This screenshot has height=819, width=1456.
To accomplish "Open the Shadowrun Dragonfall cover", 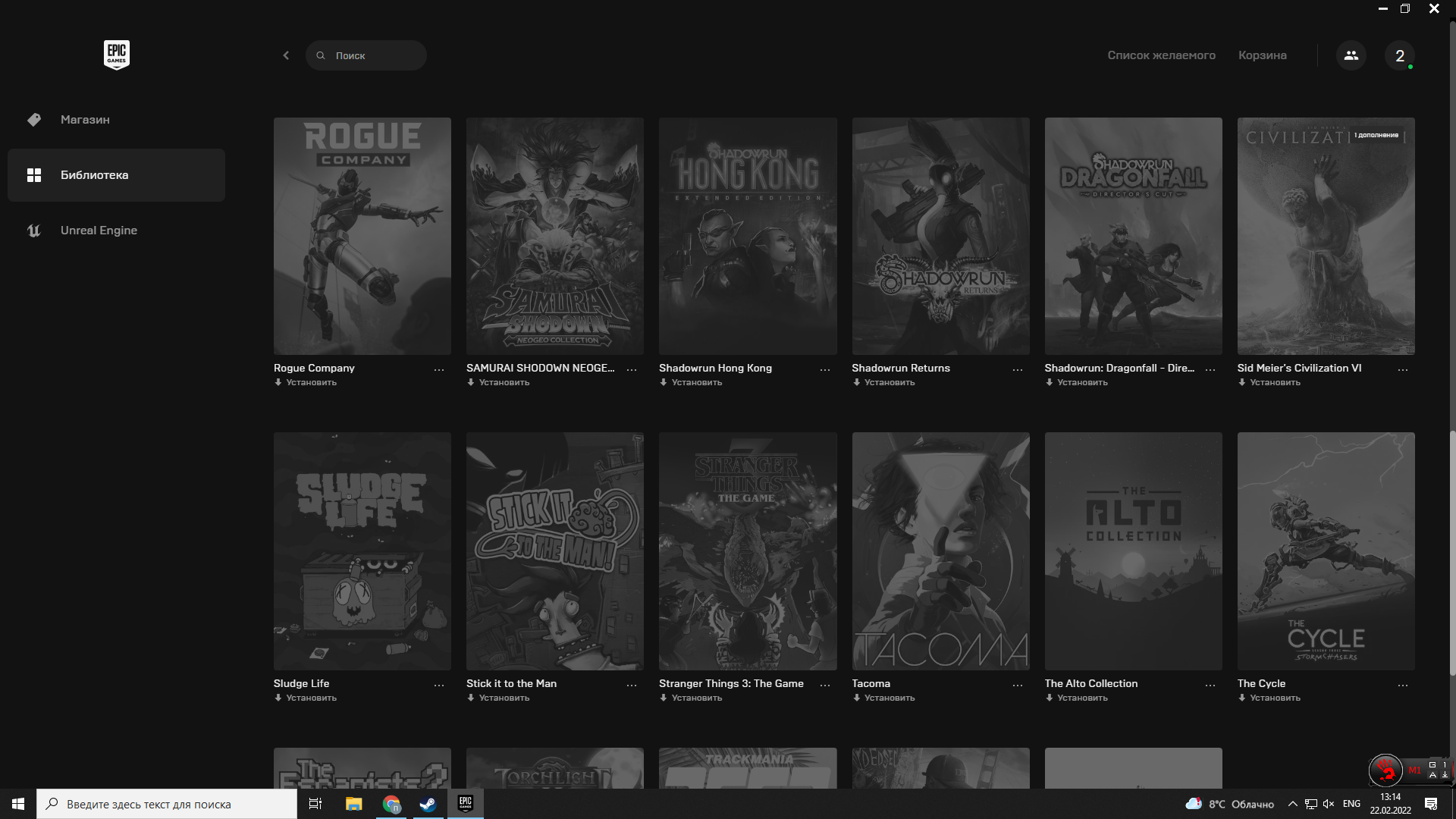I will pos(1134,236).
